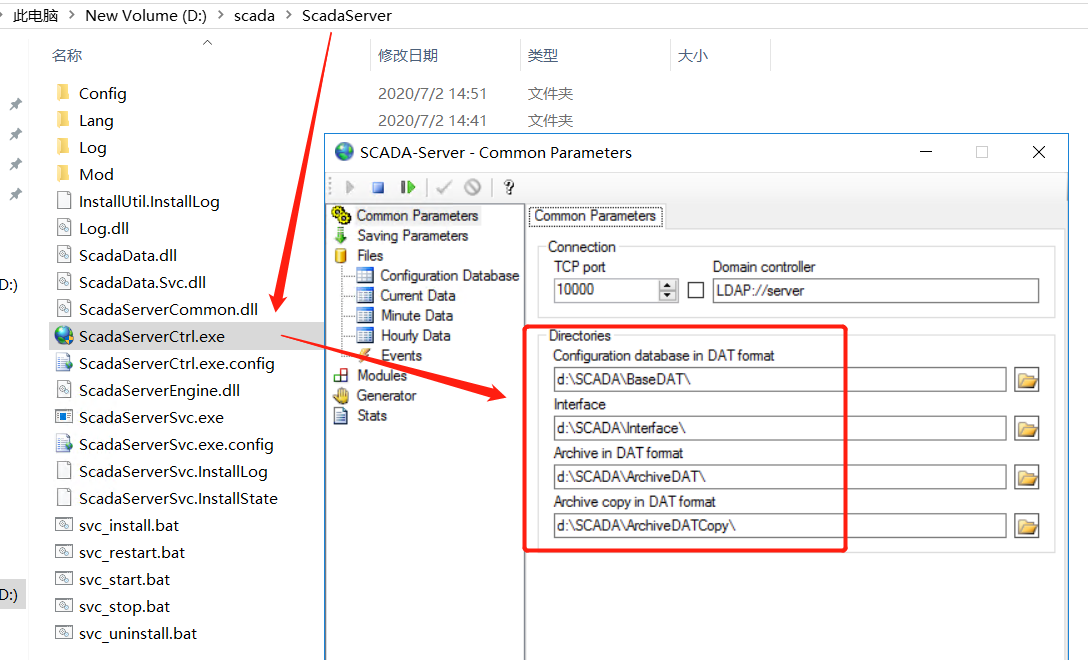Select ScadaServerSvc.InstallLog file

[173, 472]
